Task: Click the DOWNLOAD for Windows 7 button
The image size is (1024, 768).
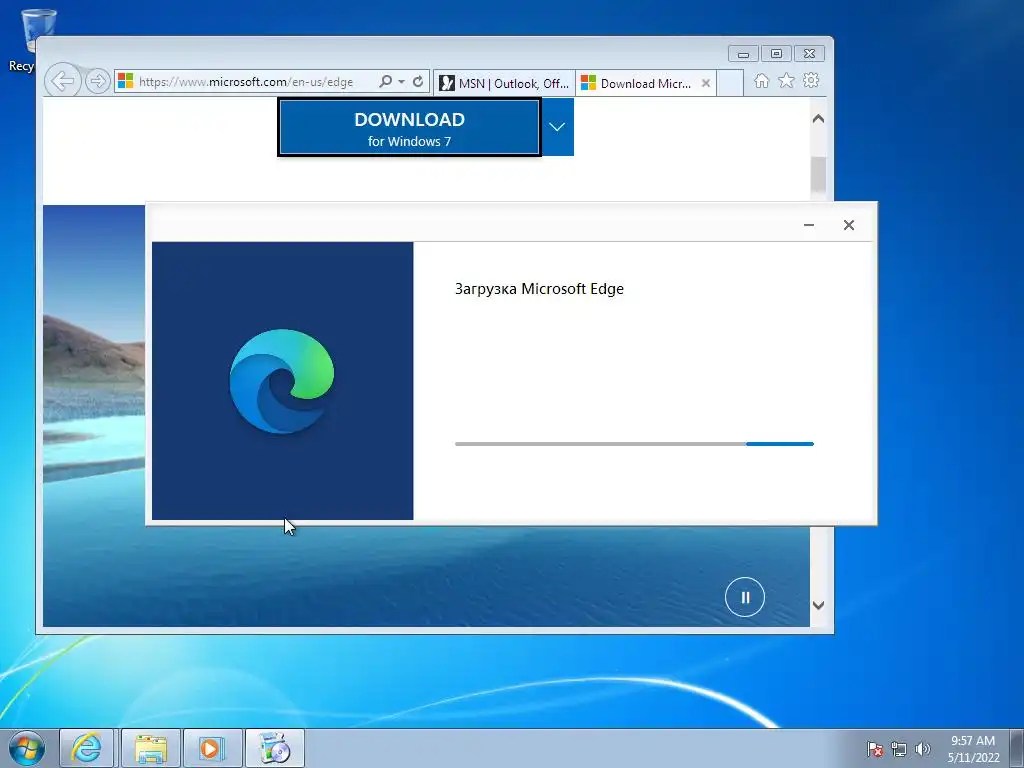Action: point(409,127)
